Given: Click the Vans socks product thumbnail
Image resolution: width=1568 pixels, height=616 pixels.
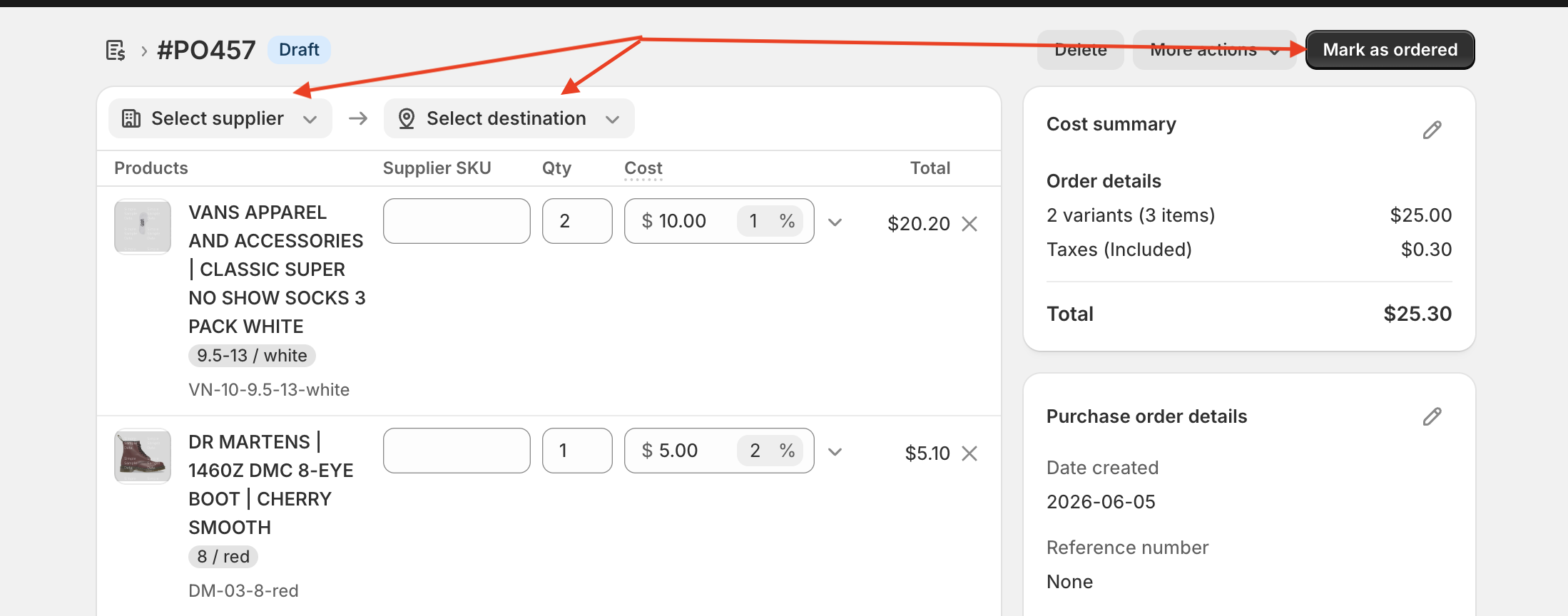Looking at the screenshot, I should tap(143, 227).
